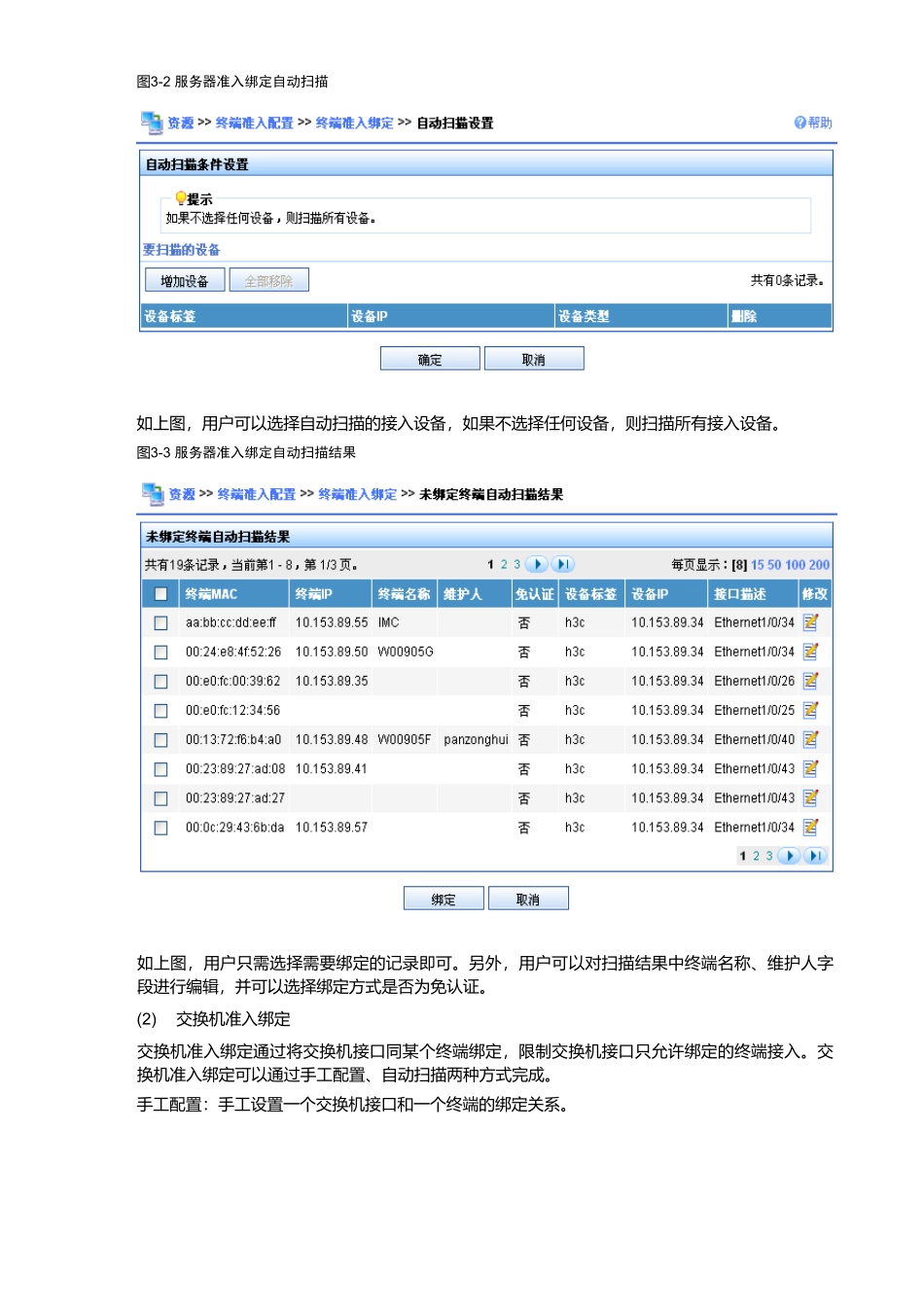Click the terminal name cell IMC
924x1307 pixels.
[388, 622]
